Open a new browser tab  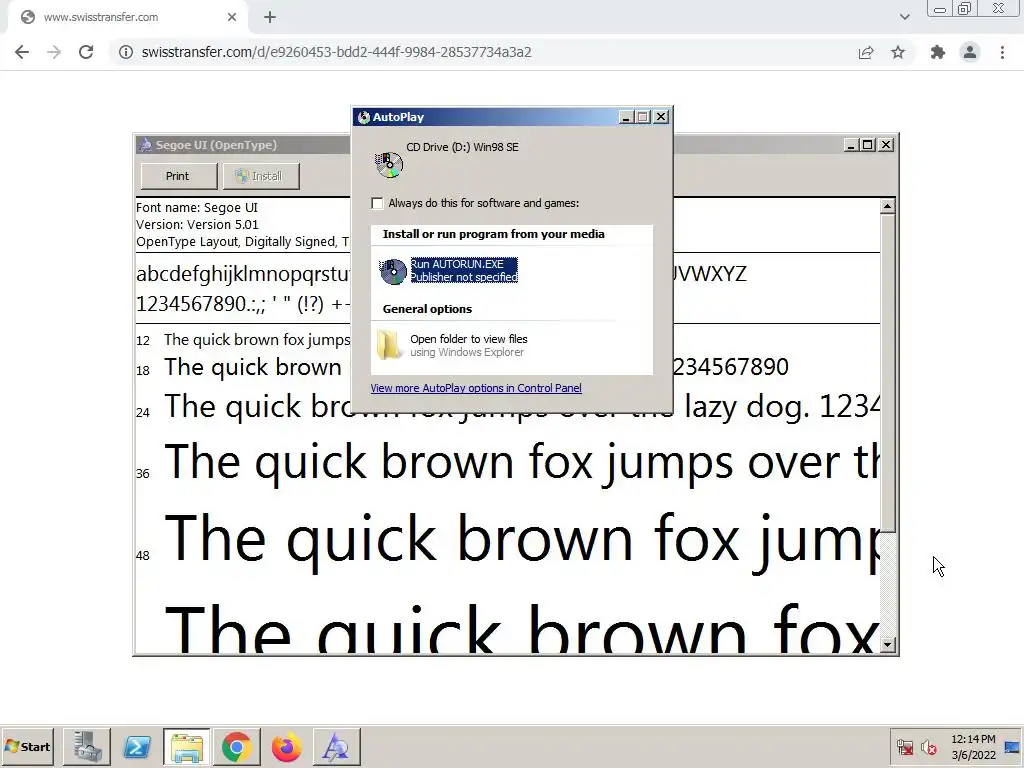point(270,17)
